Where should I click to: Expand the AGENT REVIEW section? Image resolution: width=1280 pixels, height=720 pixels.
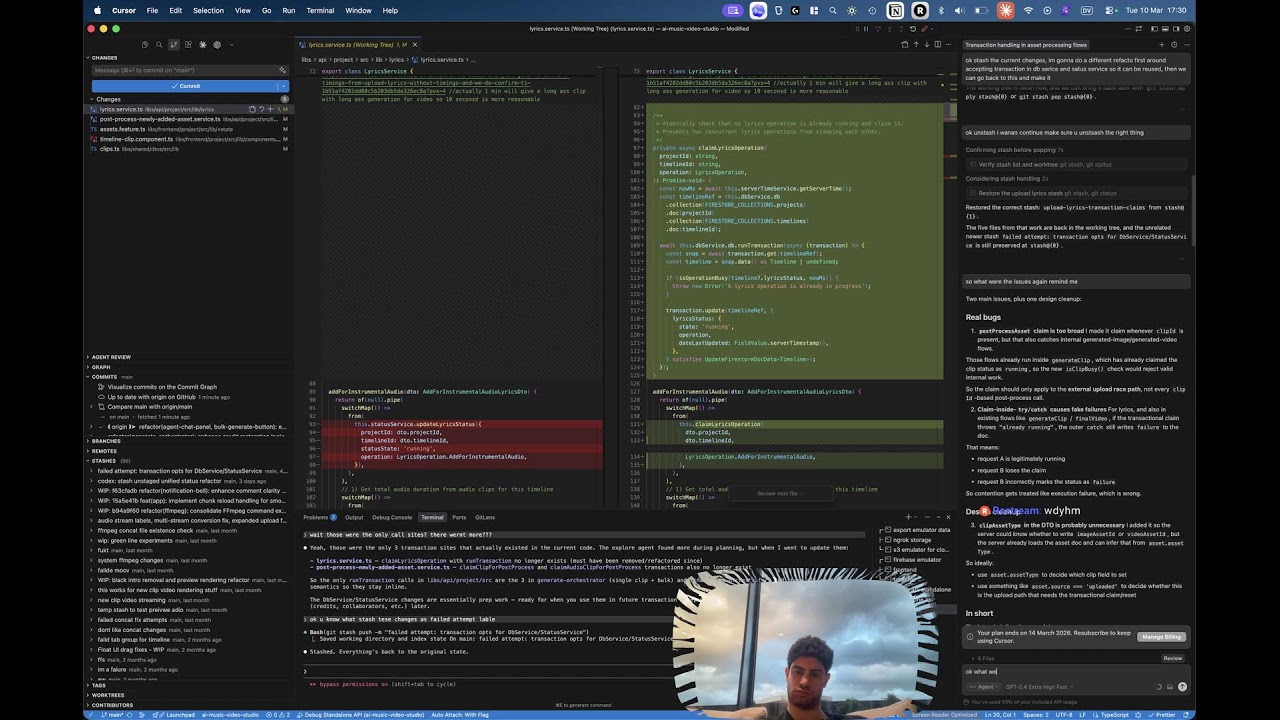[110, 357]
